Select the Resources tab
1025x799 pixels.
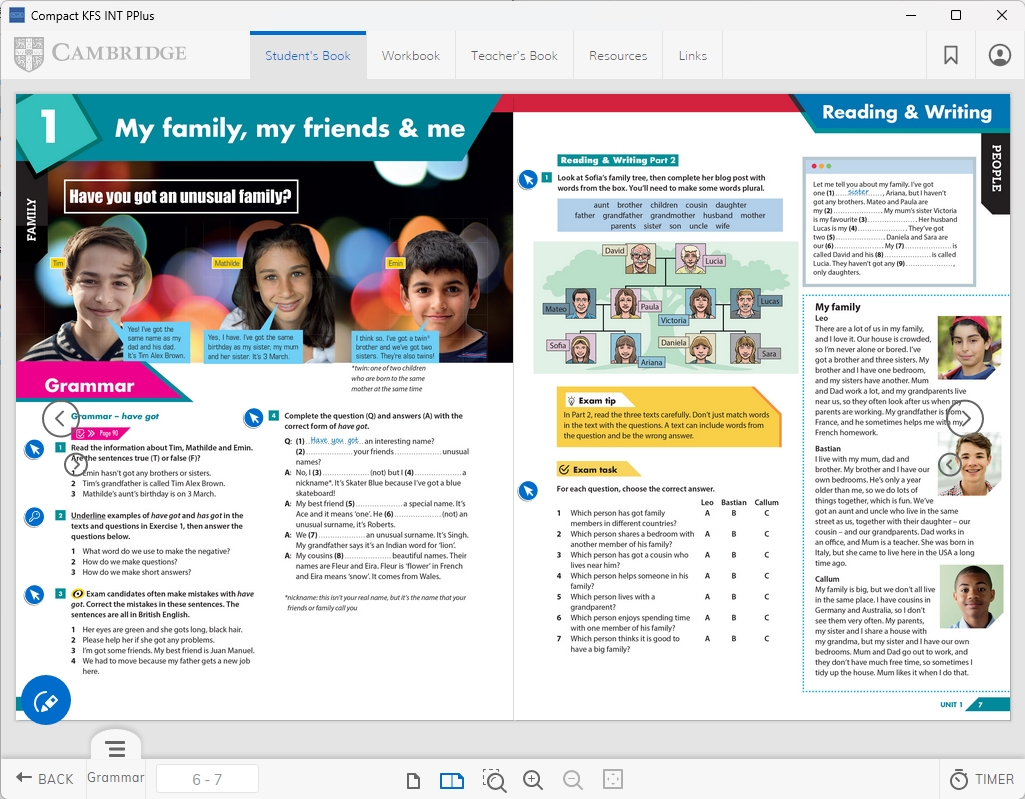pyautogui.click(x=618, y=56)
